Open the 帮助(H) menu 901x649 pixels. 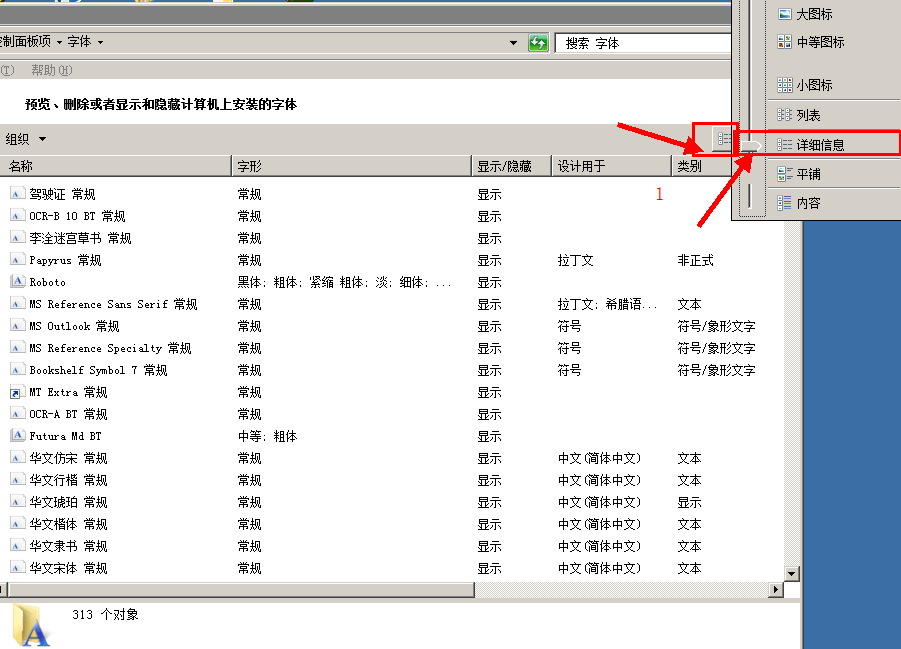click(51, 70)
